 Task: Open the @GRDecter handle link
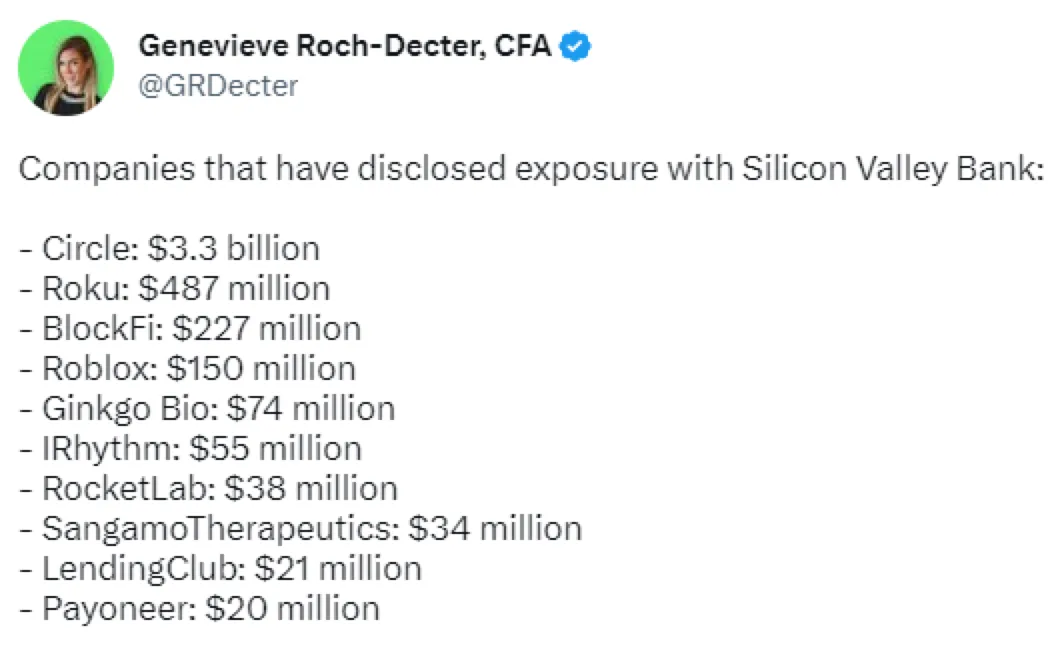click(219, 86)
